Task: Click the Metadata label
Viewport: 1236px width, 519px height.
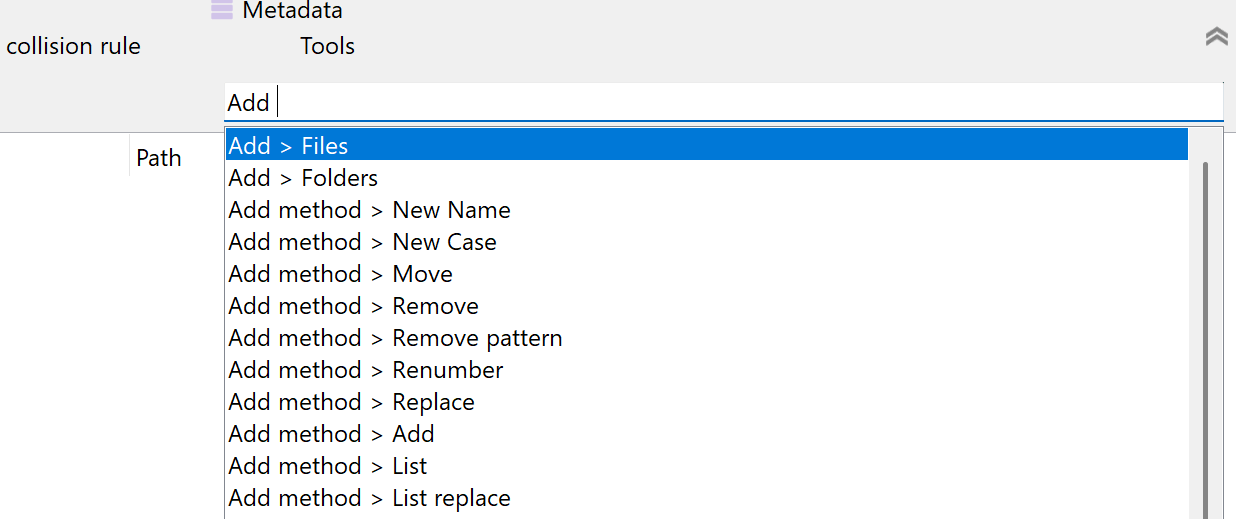Action: (292, 11)
